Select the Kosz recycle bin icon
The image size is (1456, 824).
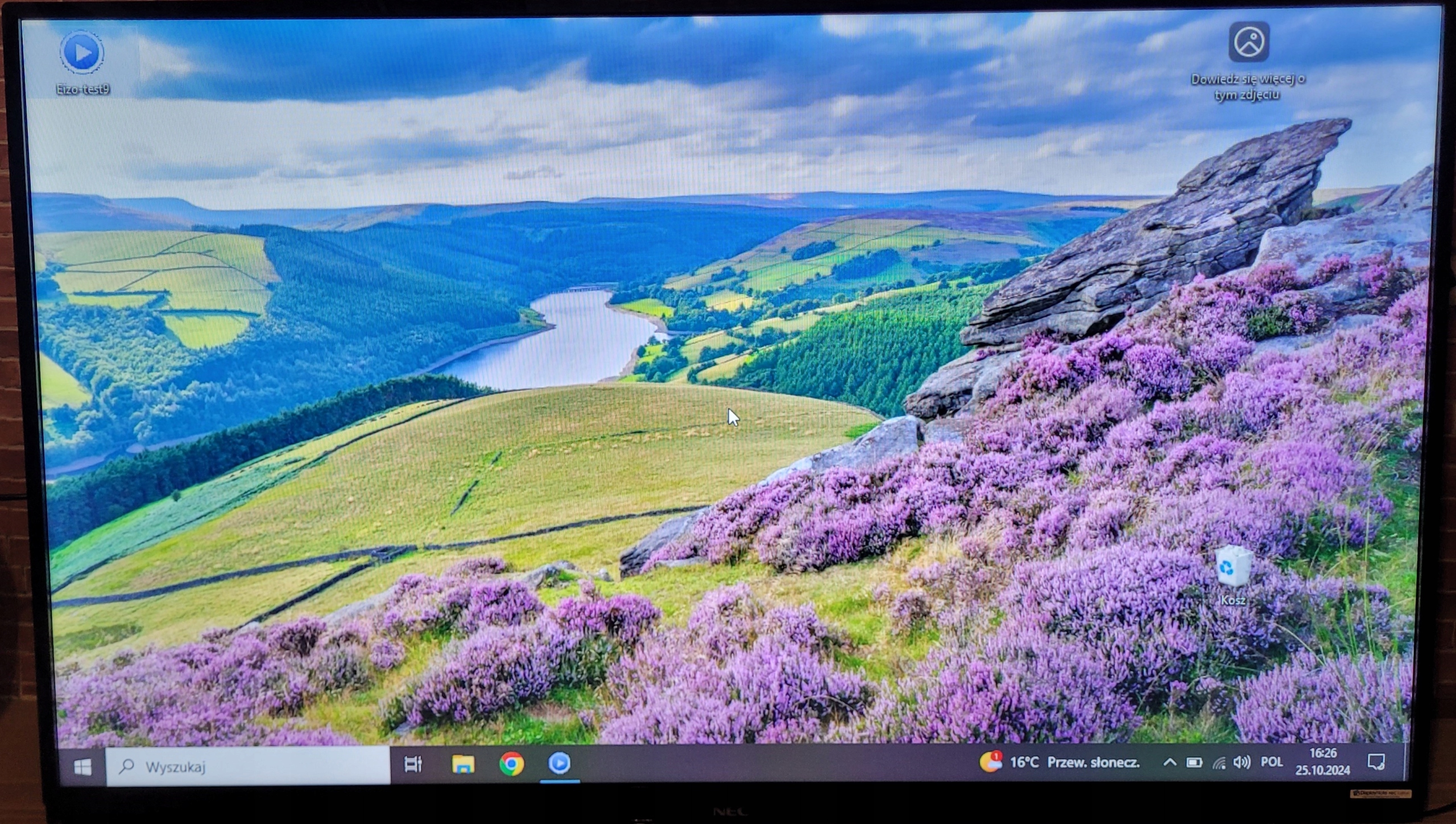1233,567
